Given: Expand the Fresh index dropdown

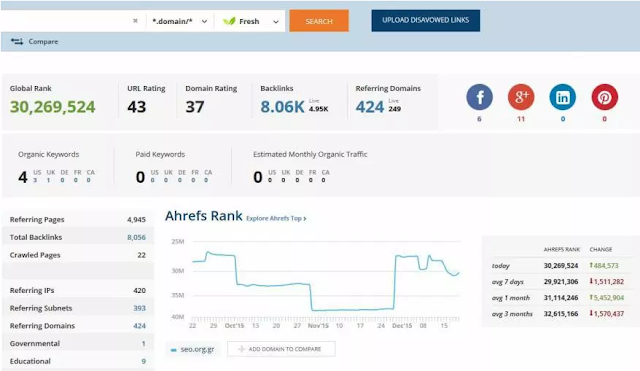Looking at the screenshot, I should click(250, 21).
